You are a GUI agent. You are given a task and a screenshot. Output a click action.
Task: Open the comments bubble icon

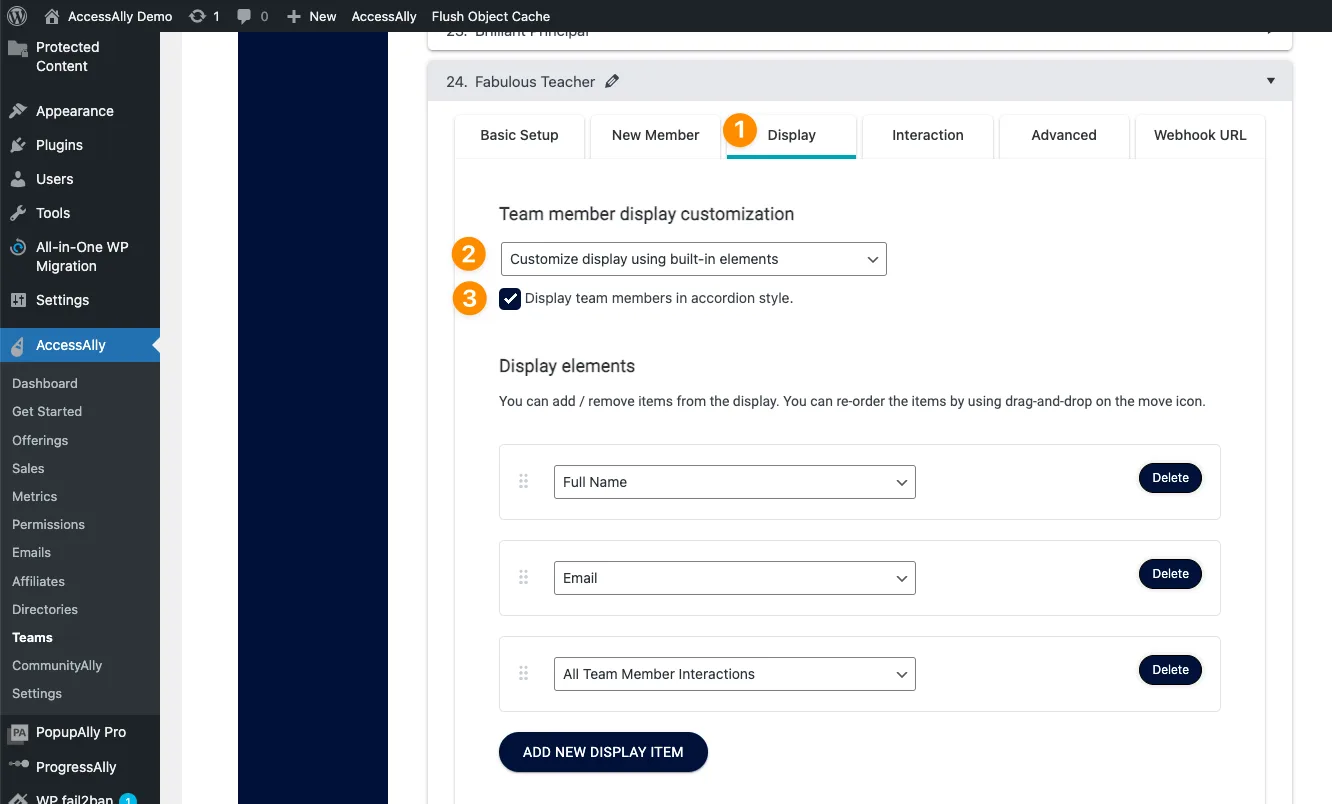[244, 16]
